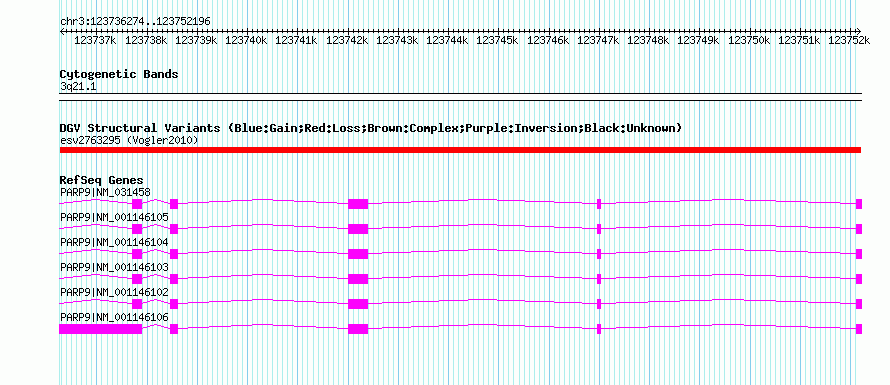Click the last exon of NM_001146105

(859, 229)
